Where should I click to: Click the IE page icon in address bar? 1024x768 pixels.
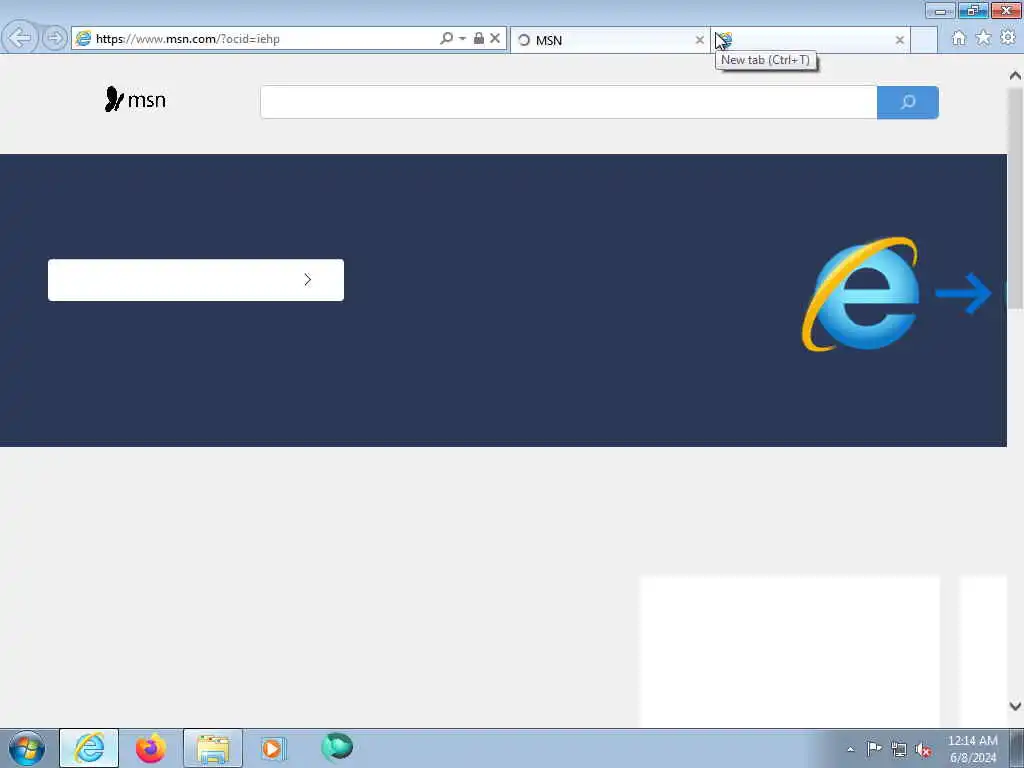(83, 39)
